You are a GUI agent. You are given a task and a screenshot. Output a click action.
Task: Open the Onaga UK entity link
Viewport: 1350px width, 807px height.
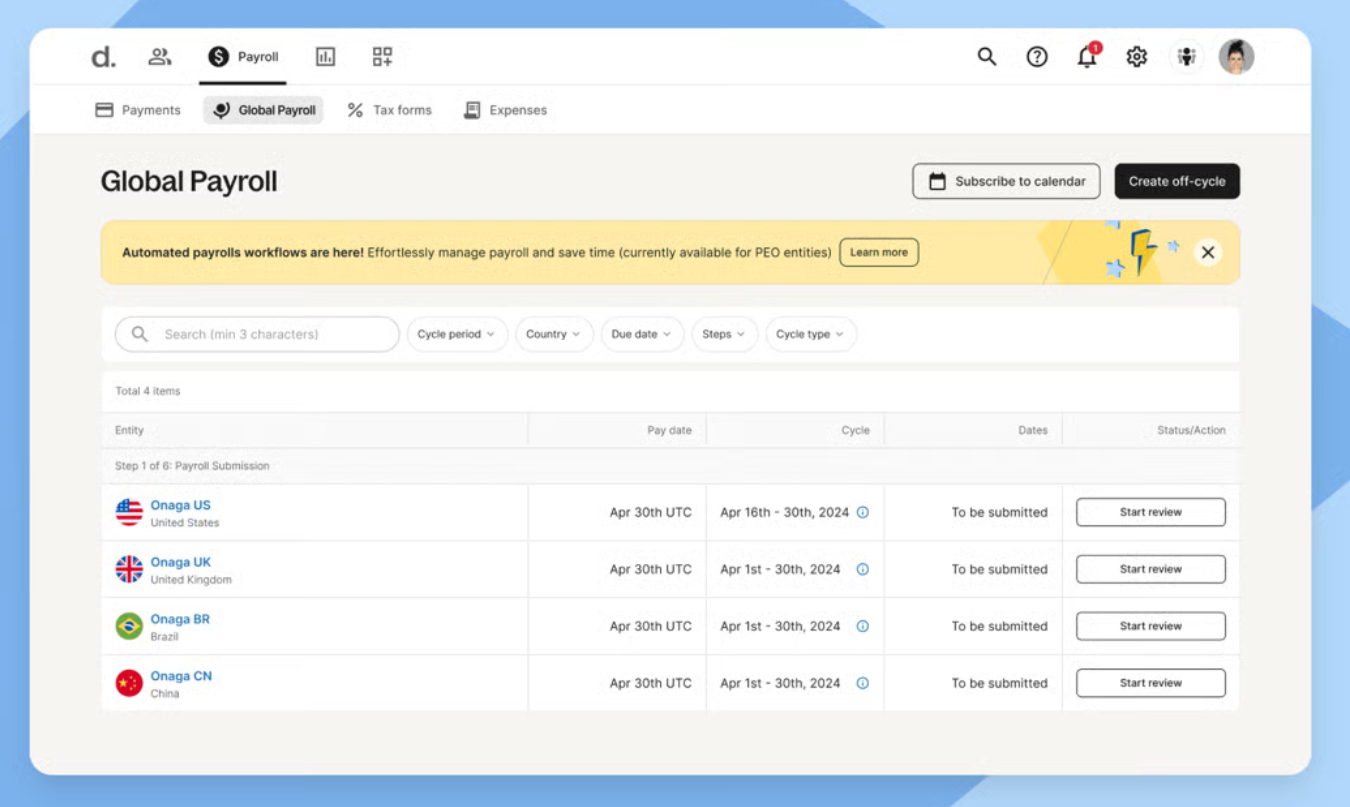pyautogui.click(x=181, y=562)
